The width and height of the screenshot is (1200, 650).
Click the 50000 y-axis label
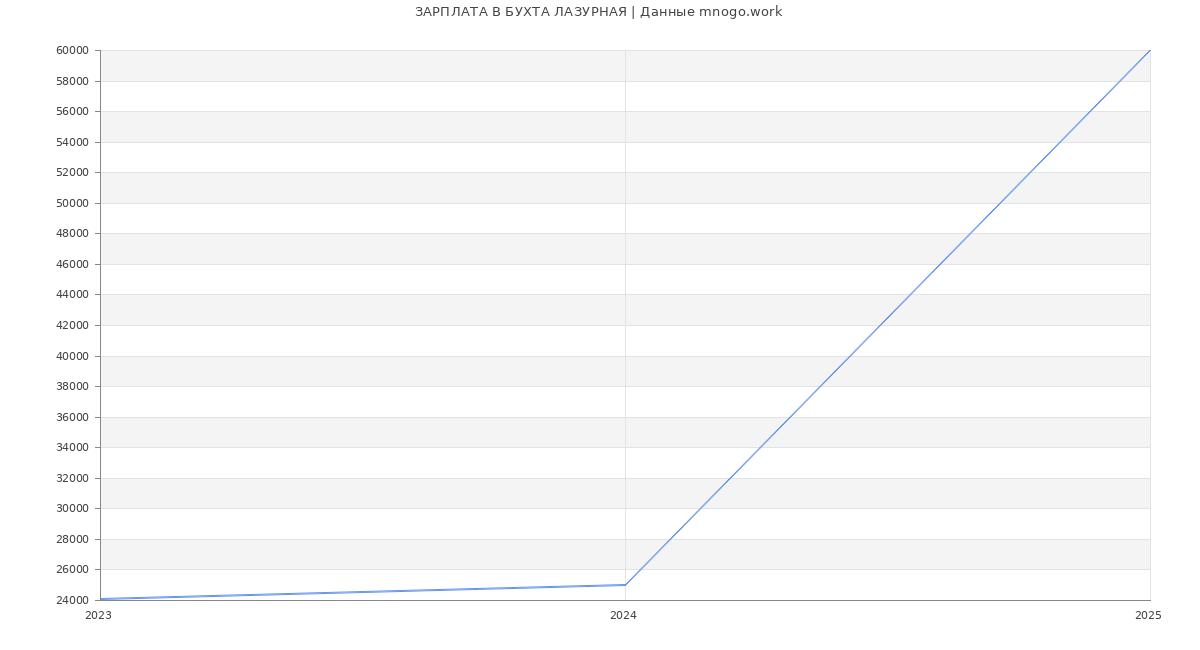(x=72, y=204)
